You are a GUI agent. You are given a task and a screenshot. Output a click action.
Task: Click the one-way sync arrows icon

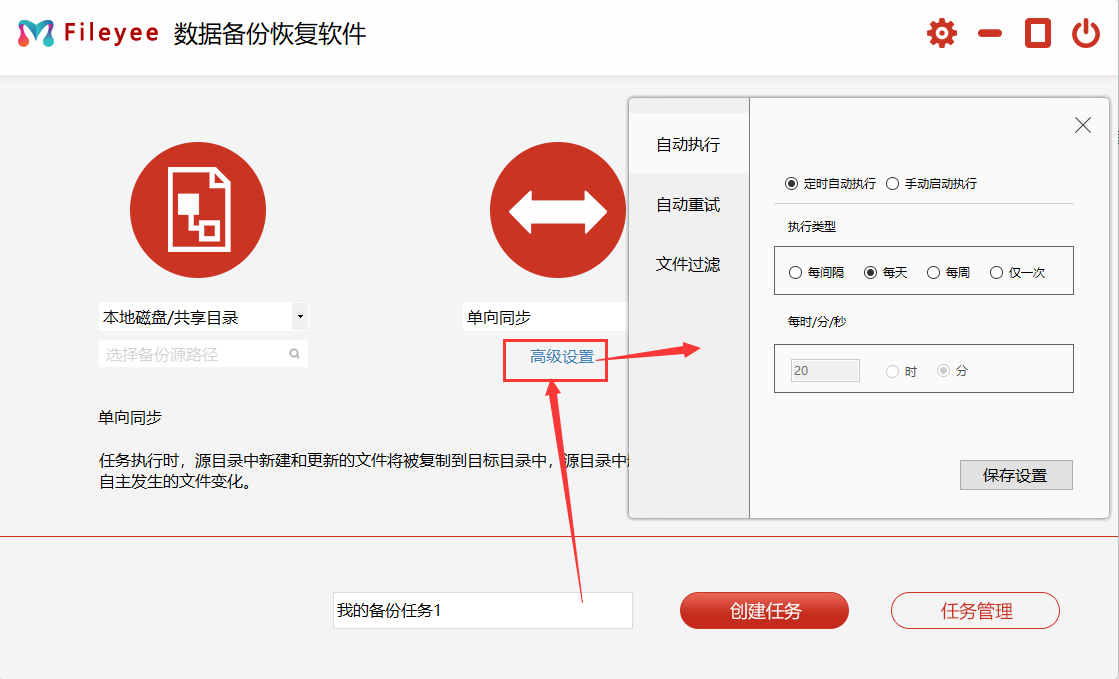click(557, 210)
